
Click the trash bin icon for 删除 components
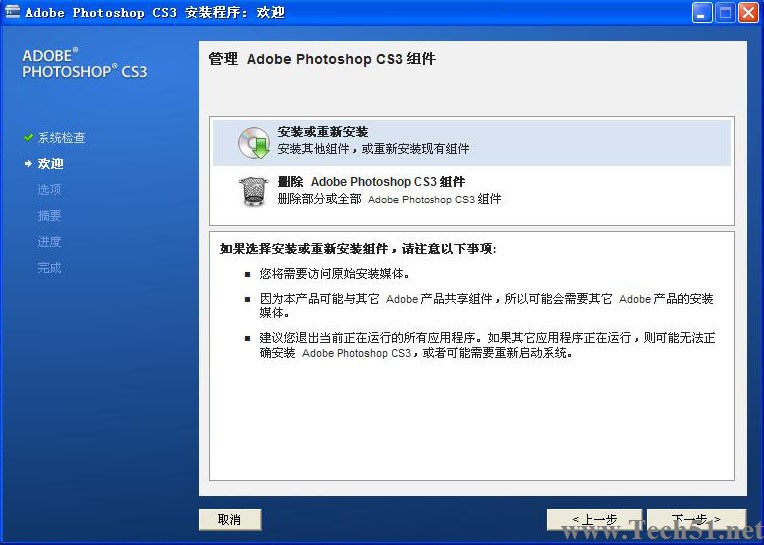253,191
